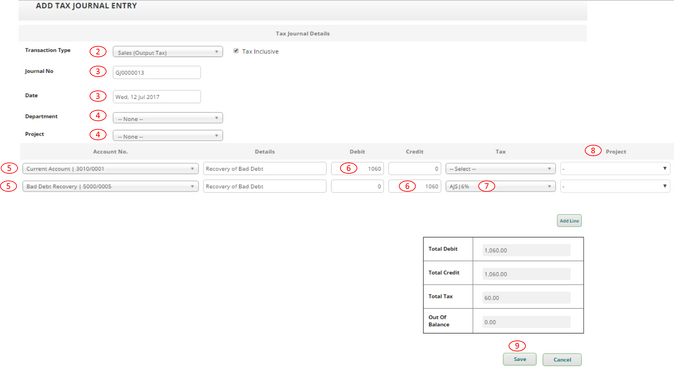This screenshot has width=674, height=368.
Task: Open the Tax dropdown showing AJS|6%
Action: click(x=500, y=187)
